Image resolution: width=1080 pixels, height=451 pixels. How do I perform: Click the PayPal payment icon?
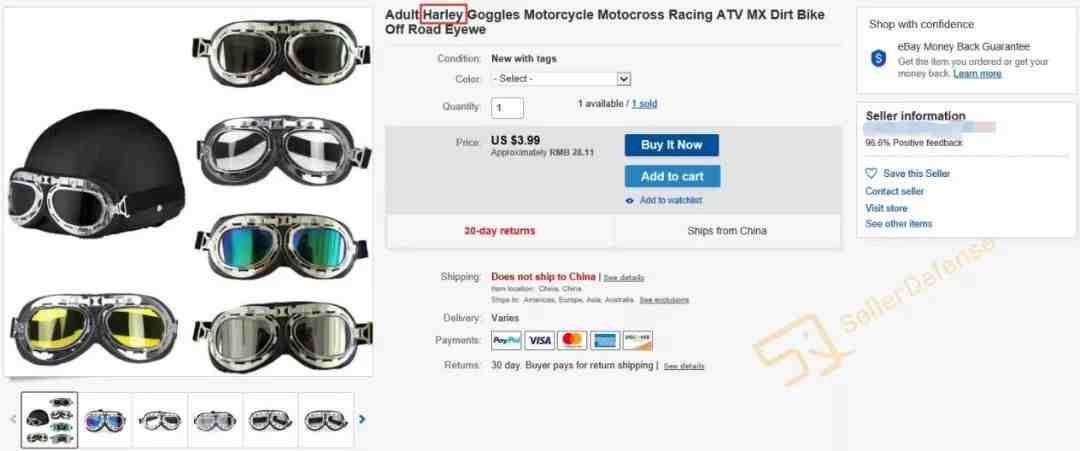pos(506,340)
